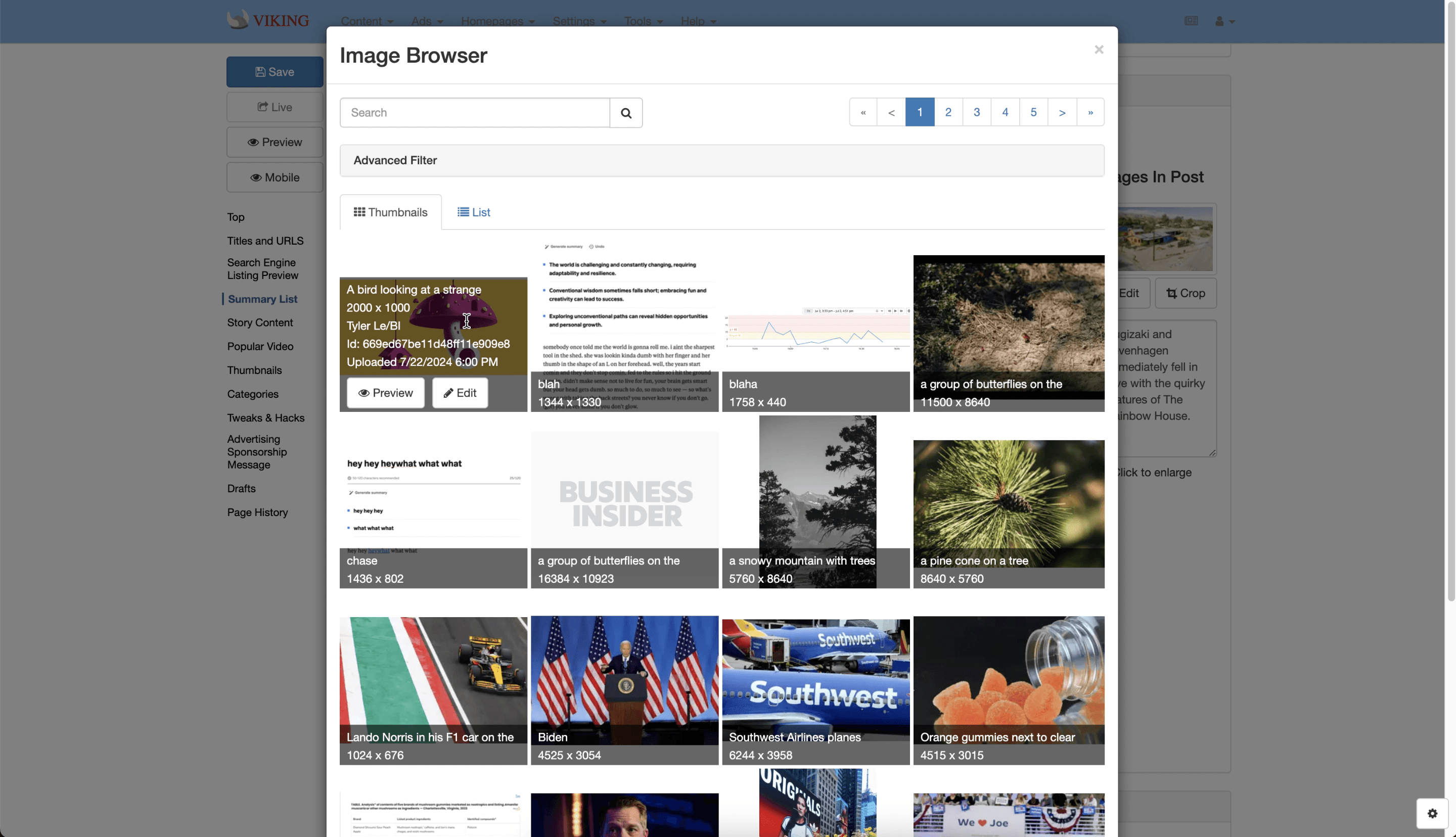Screen dimensions: 1456x837
Task: Go to page 2 of images
Action: click(948, 112)
